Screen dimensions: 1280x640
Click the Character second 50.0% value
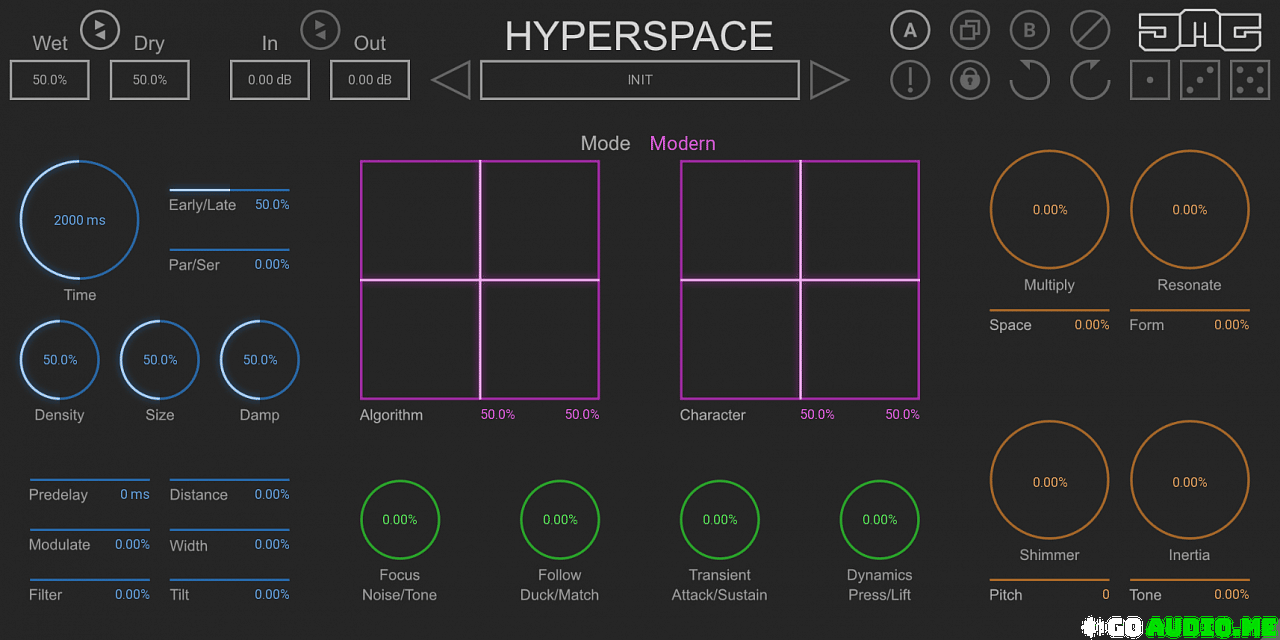point(902,414)
